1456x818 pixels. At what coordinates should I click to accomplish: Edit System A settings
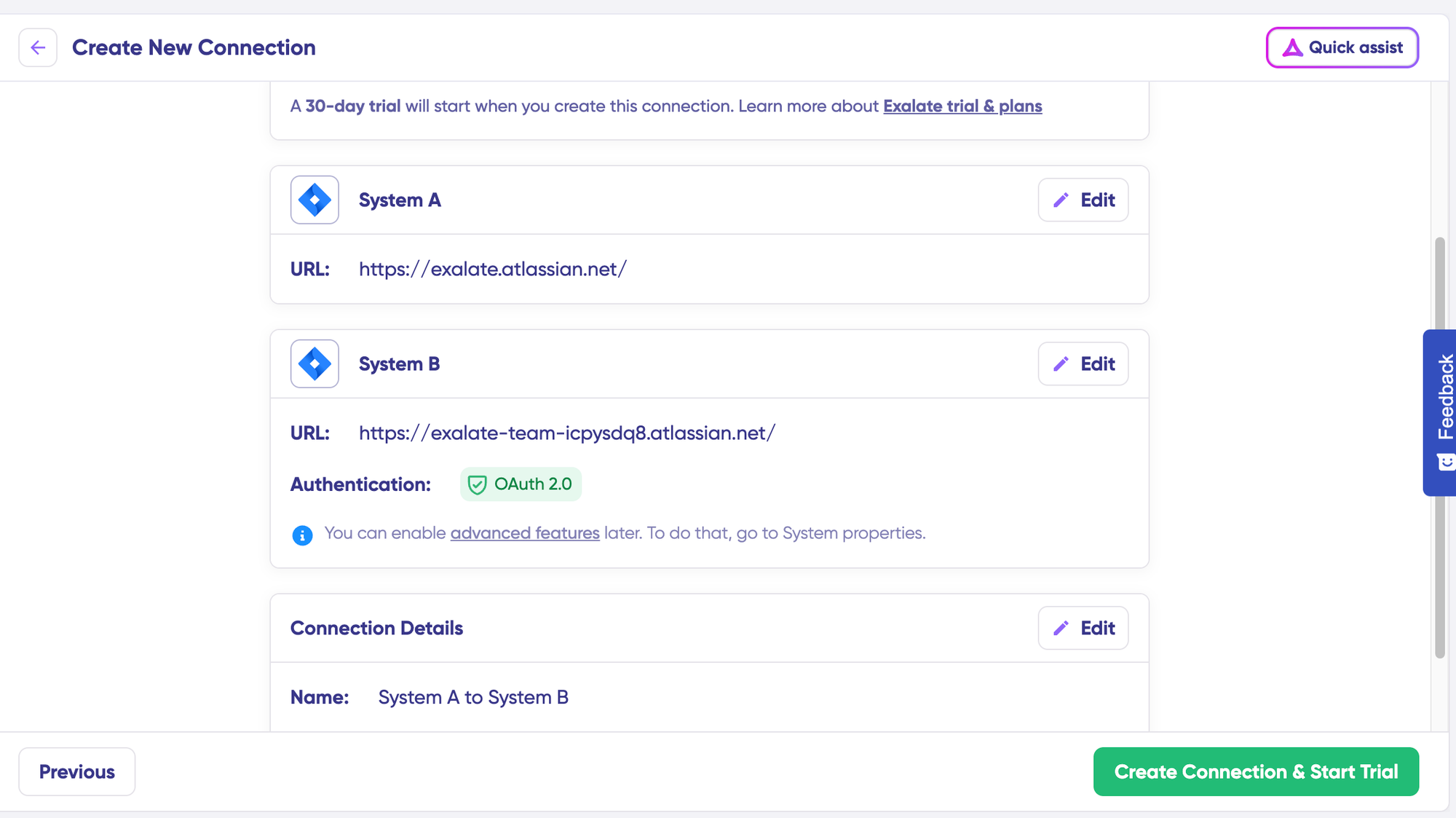pos(1083,200)
